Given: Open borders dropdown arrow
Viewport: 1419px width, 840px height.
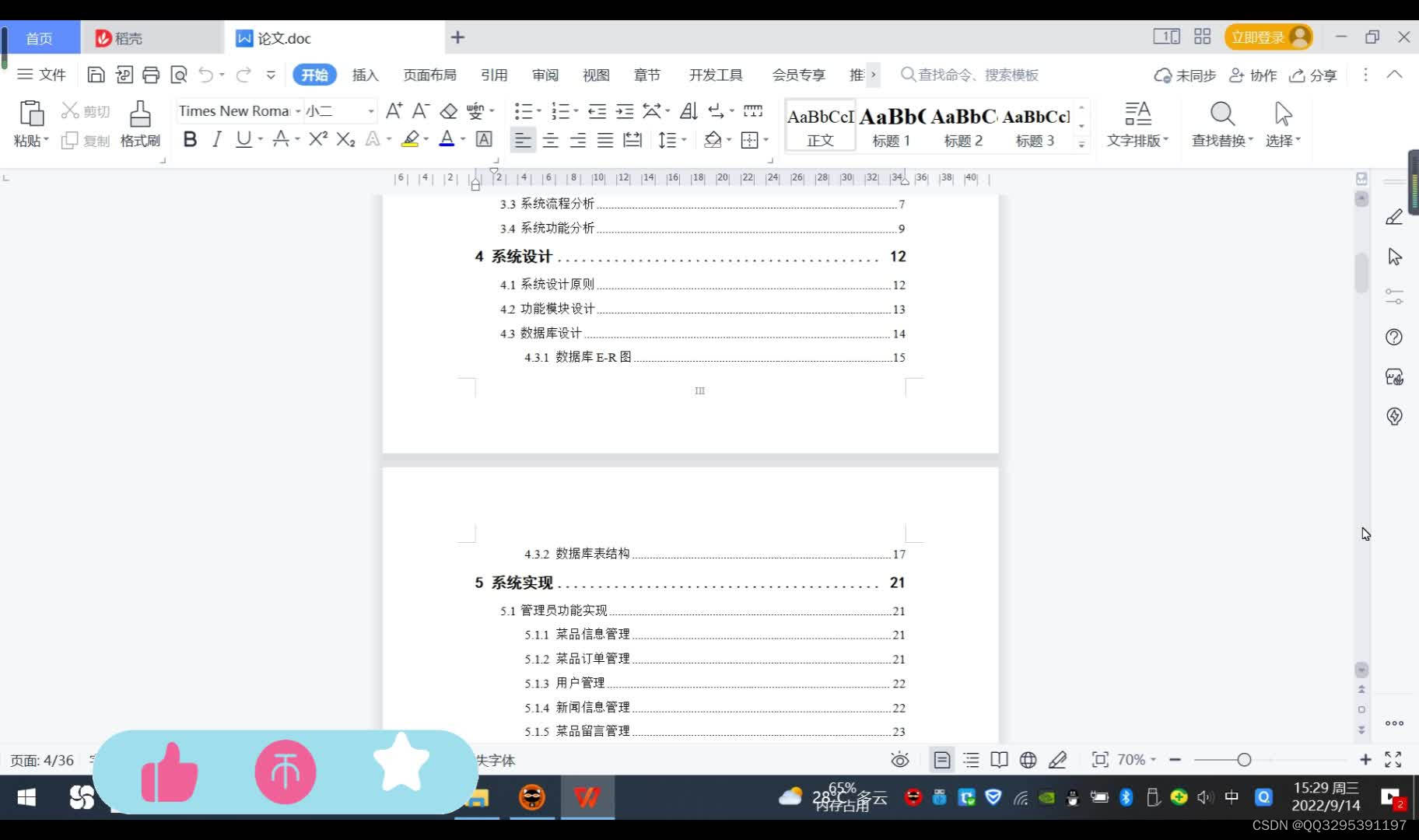Looking at the screenshot, I should pos(766,140).
